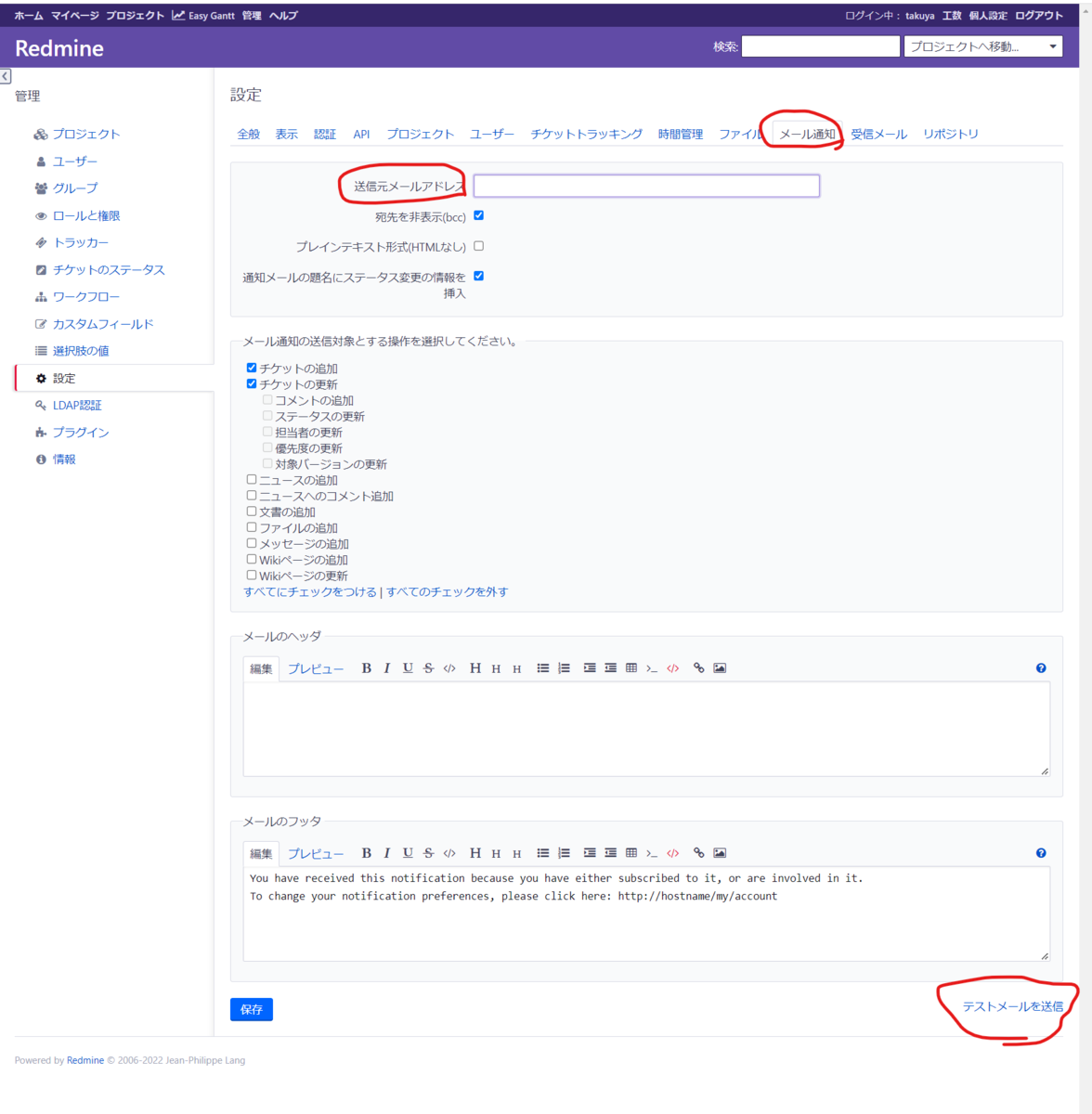Screen dimensions: 1092x1114
Task: Click すべてにチェックをつける link
Action: click(310, 592)
